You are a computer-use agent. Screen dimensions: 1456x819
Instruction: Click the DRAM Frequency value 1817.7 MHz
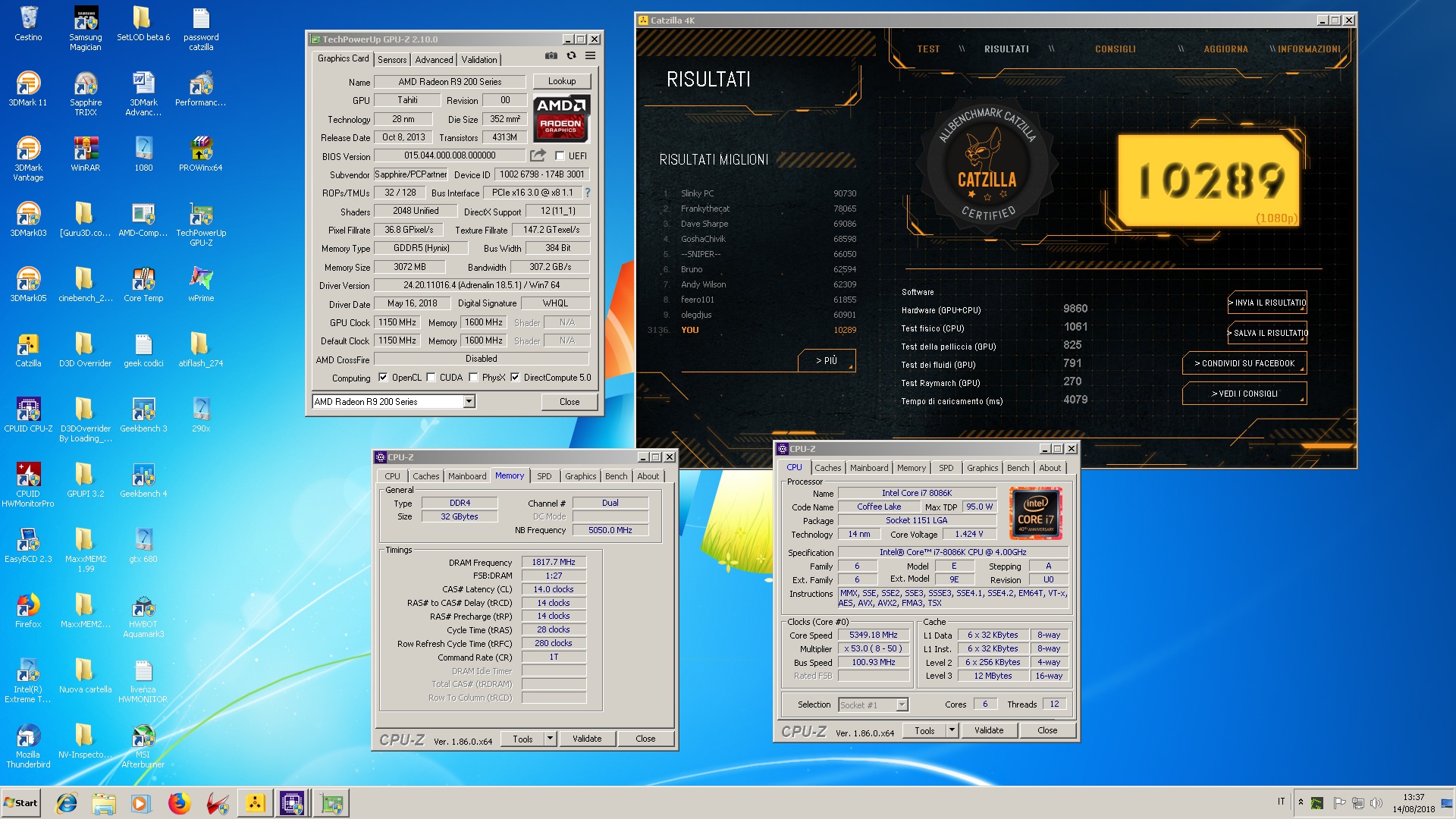pyautogui.click(x=554, y=563)
